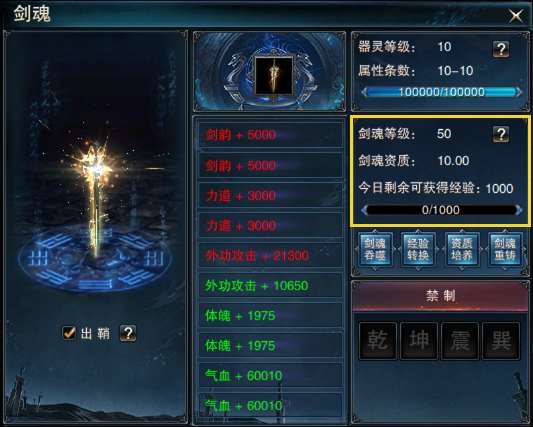The height and width of the screenshot is (427, 533).
Task: Select the 外功攻击 +10650 attribute row
Action: click(x=270, y=286)
